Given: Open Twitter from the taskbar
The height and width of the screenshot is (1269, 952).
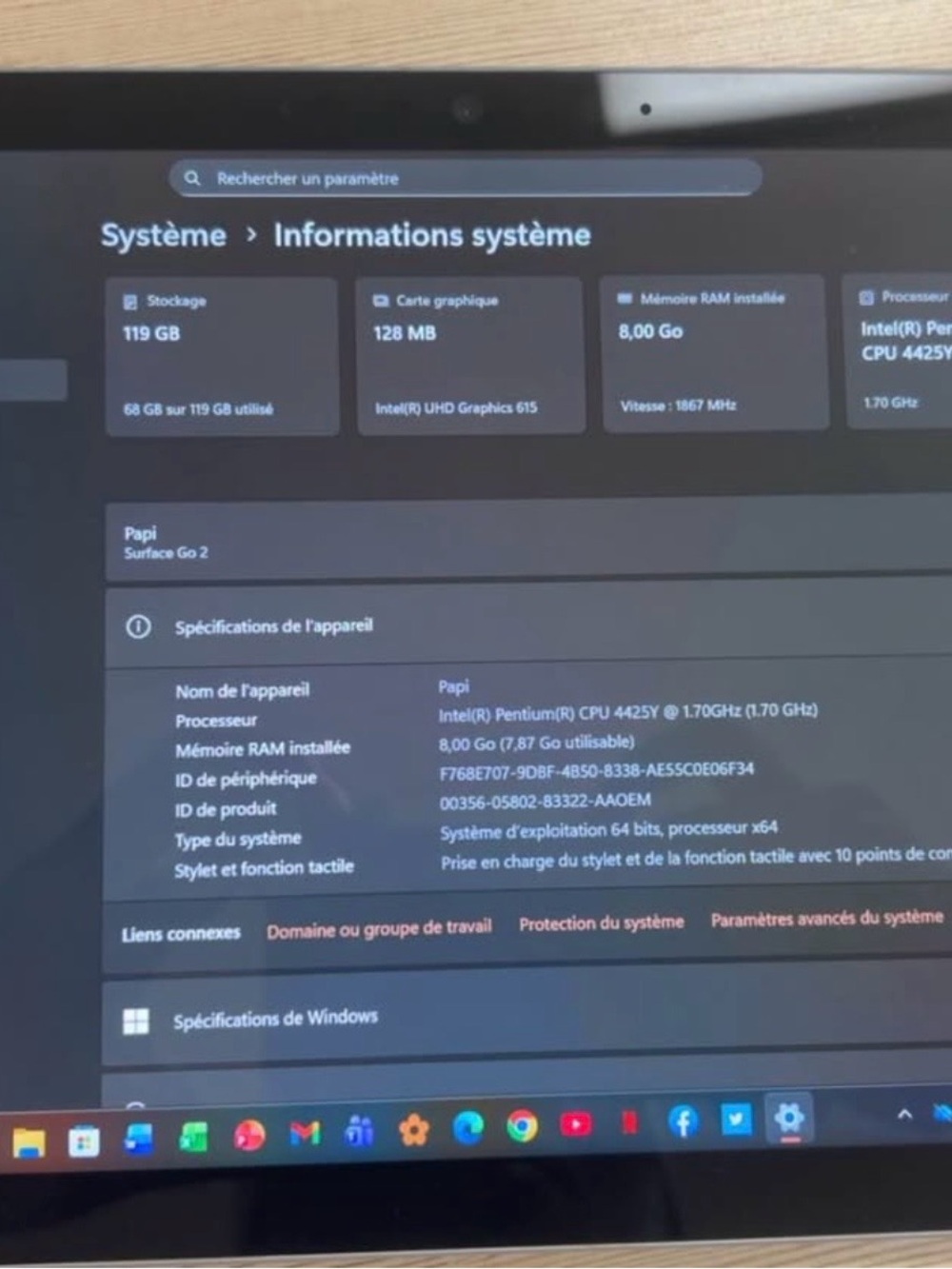Looking at the screenshot, I should 736,1120.
